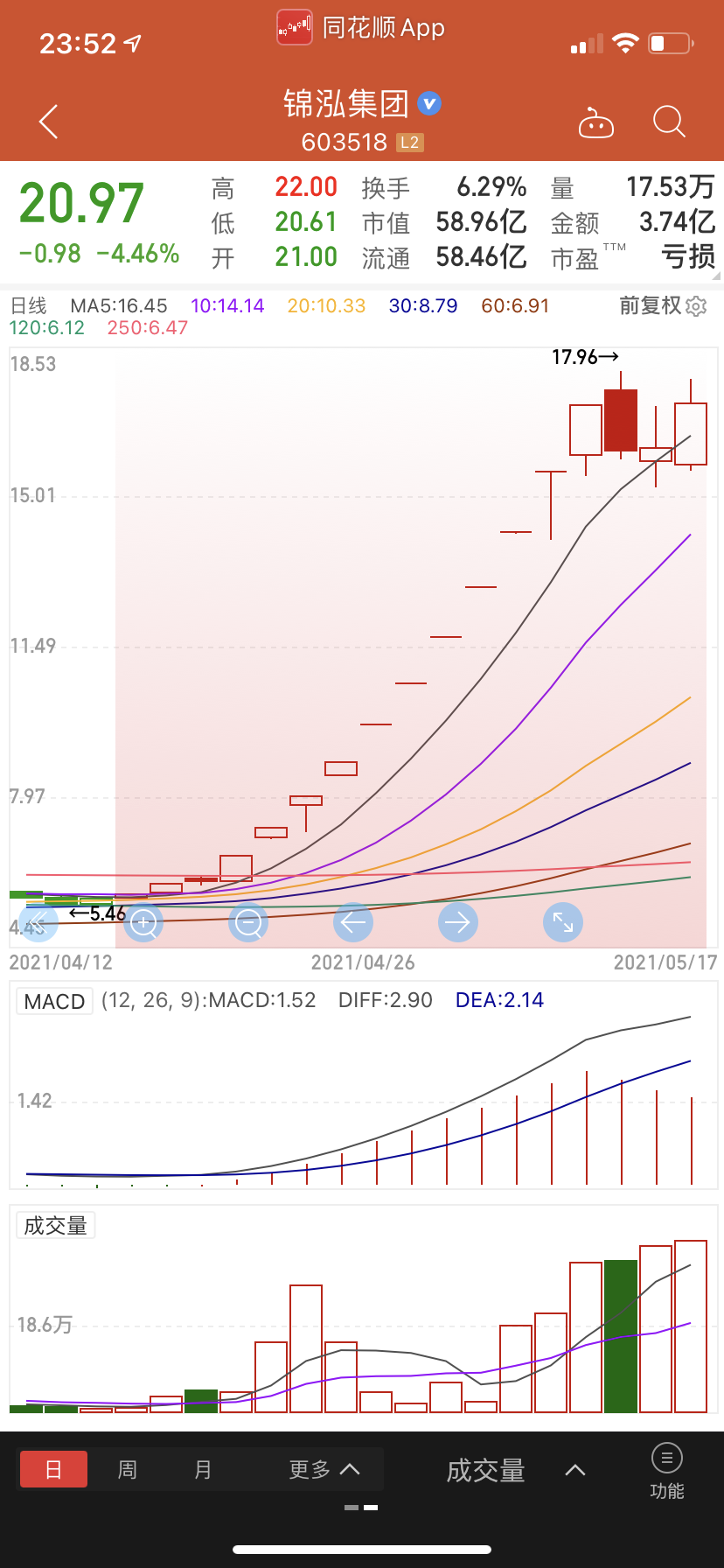Image resolution: width=724 pixels, height=1568 pixels.
Task: Toggle the 前复权 price adjustment option
Action: tap(650, 305)
